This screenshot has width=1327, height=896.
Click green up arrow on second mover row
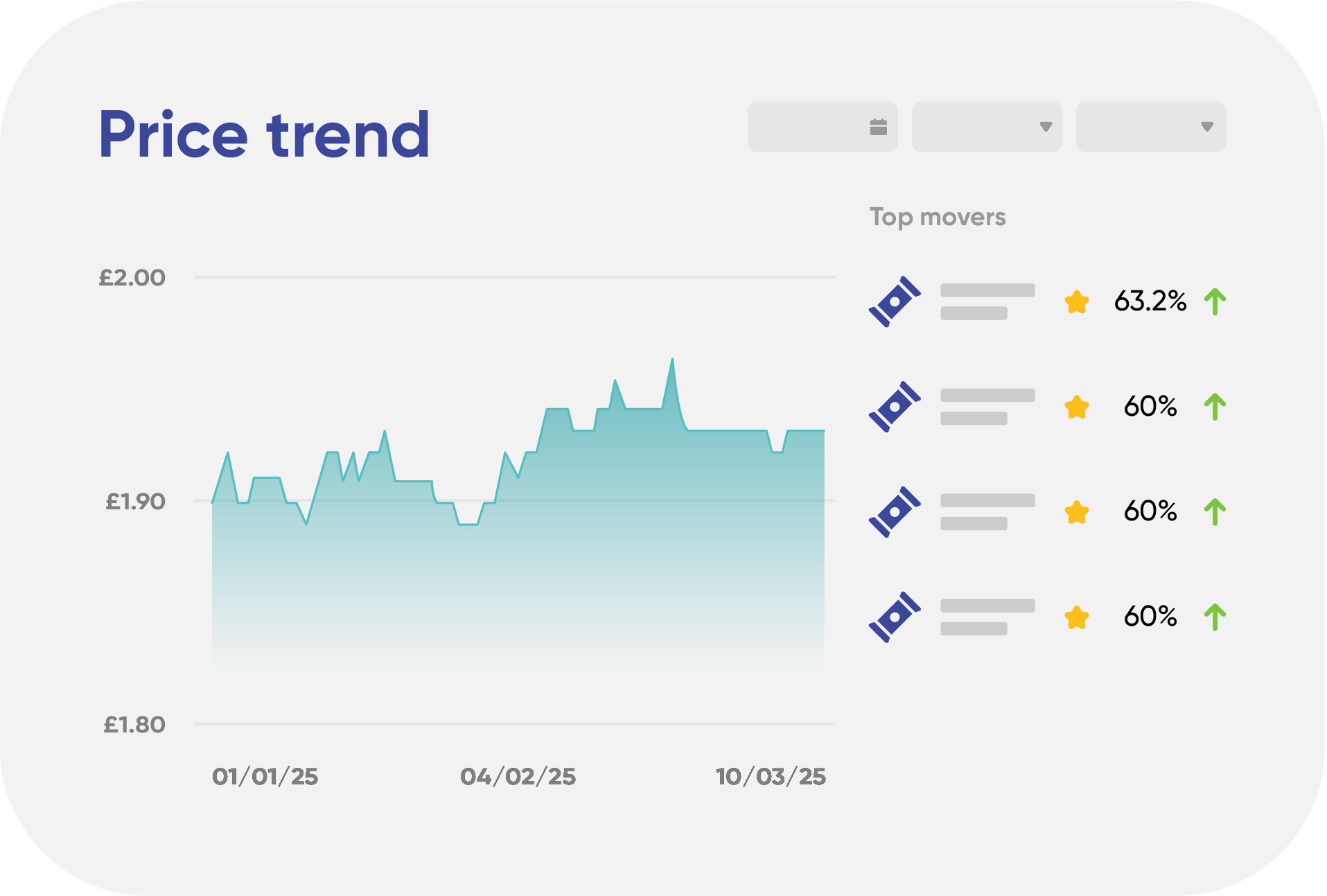click(x=1215, y=407)
